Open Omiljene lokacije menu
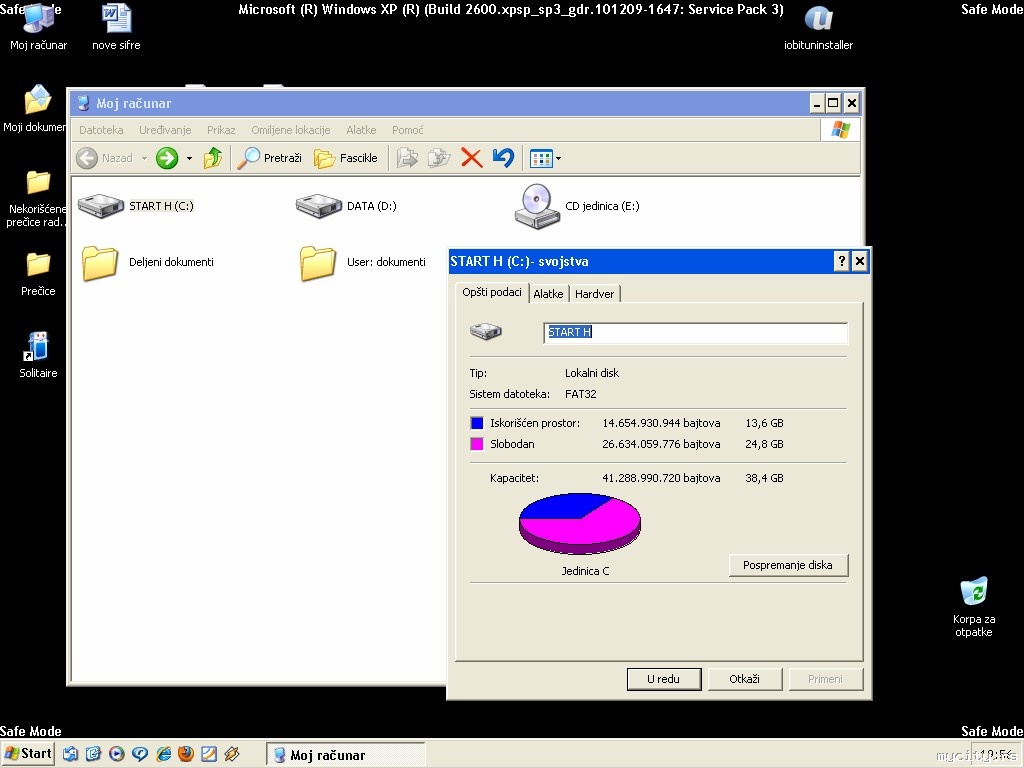1024x768 pixels. [291, 130]
